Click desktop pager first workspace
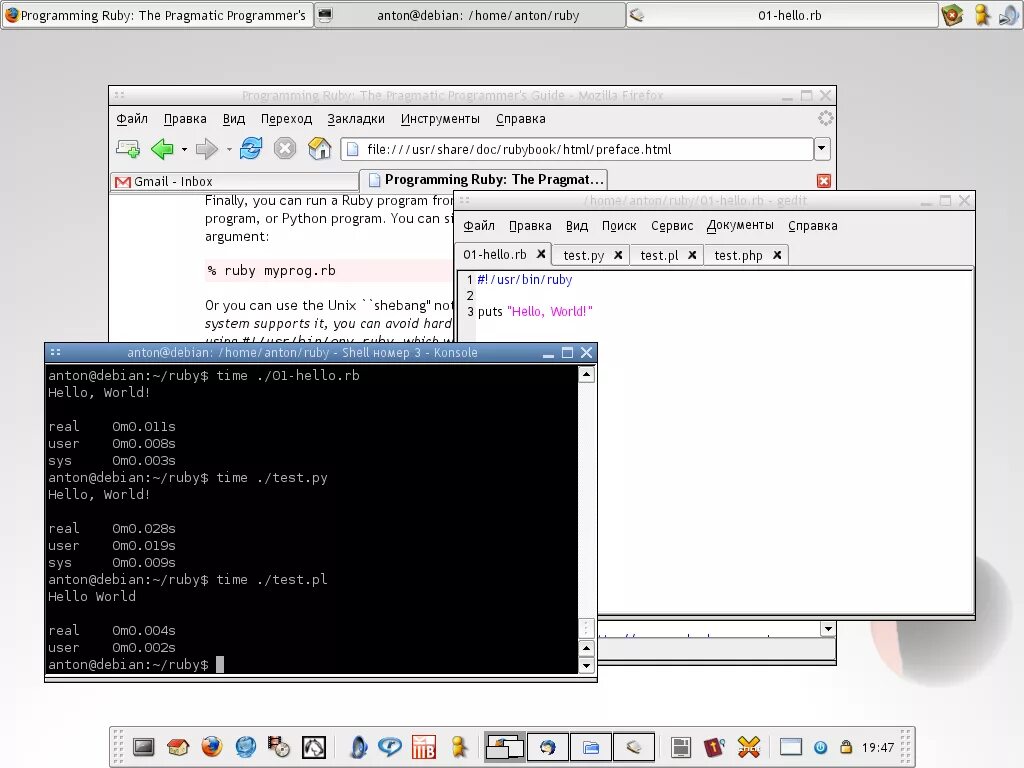 pyautogui.click(x=505, y=746)
